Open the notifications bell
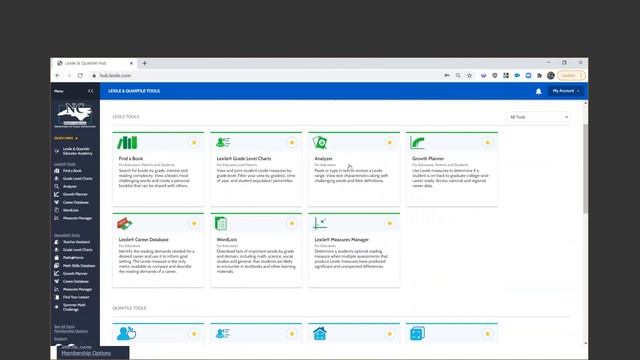Viewport: 640px width, 360px height. coord(538,91)
